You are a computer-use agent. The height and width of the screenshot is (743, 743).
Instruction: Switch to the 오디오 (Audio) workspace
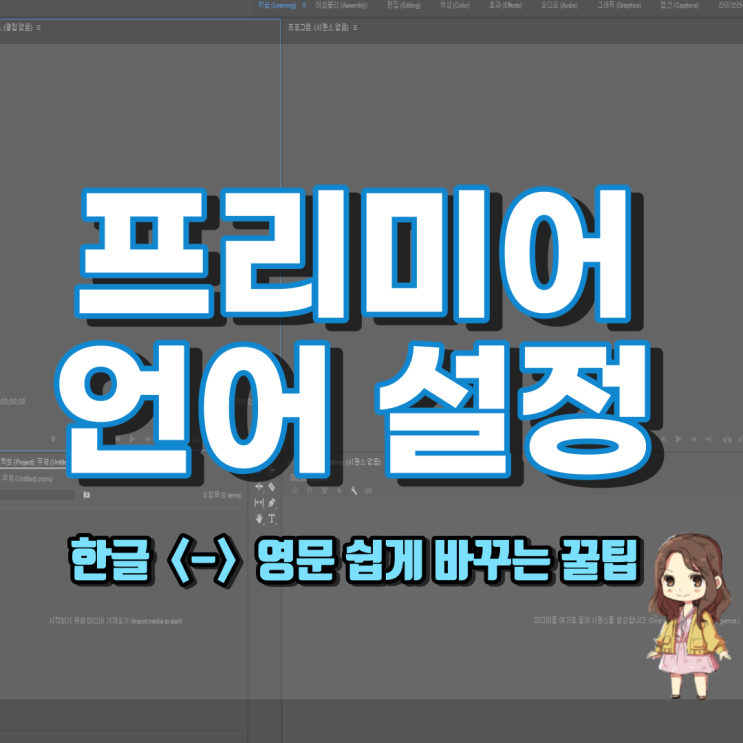coord(559,5)
